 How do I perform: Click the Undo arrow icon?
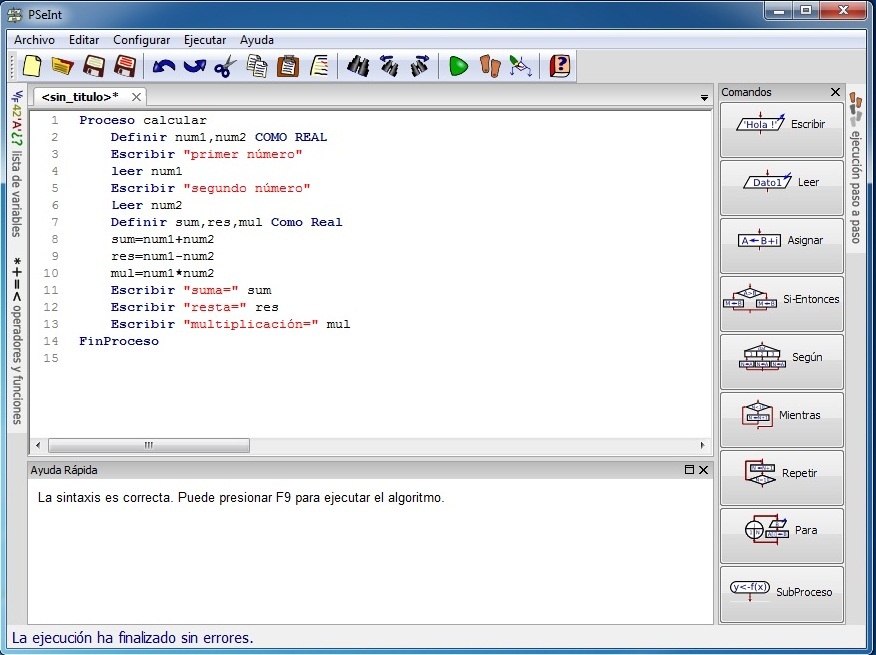(x=161, y=66)
